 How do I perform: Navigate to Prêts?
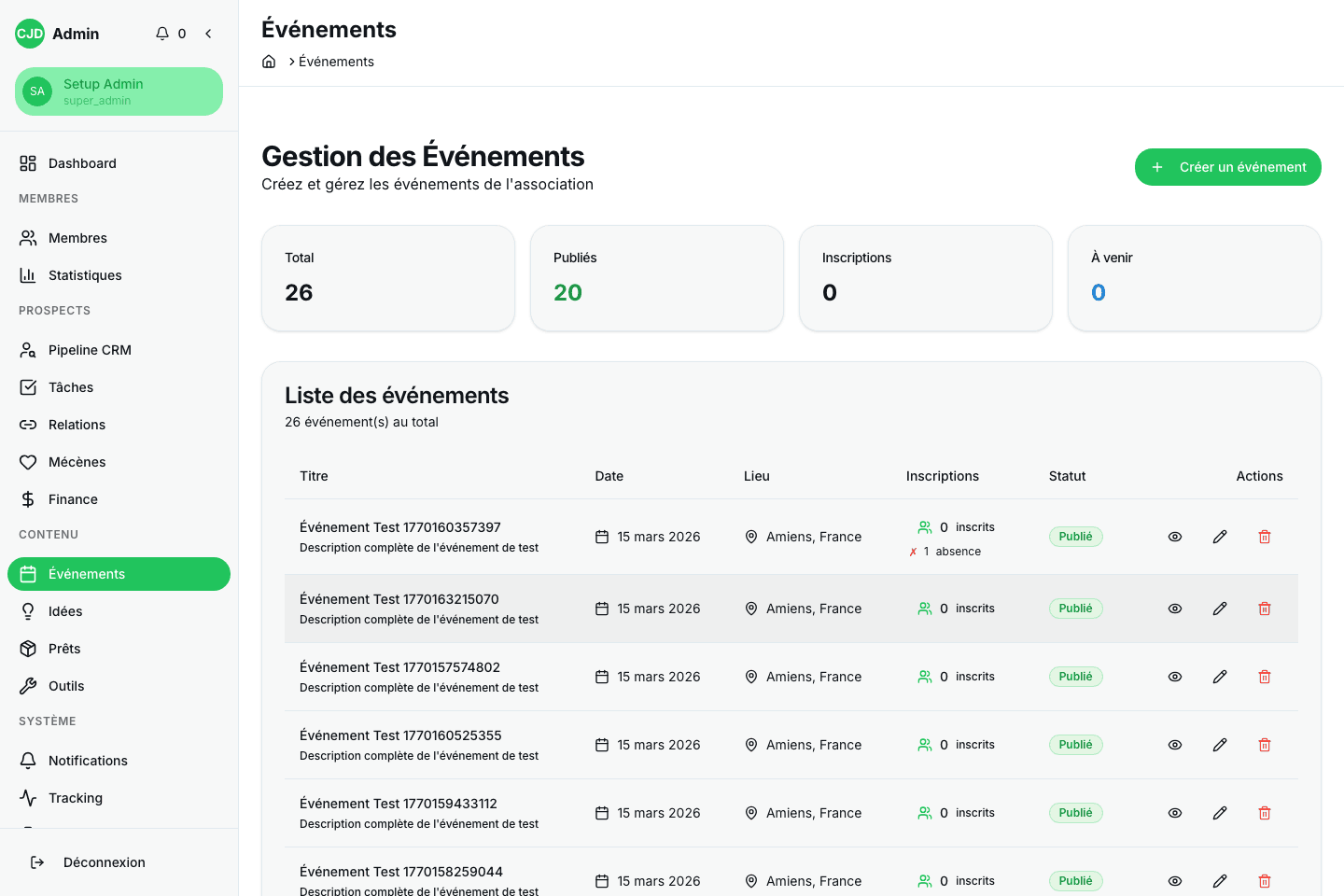coord(119,649)
